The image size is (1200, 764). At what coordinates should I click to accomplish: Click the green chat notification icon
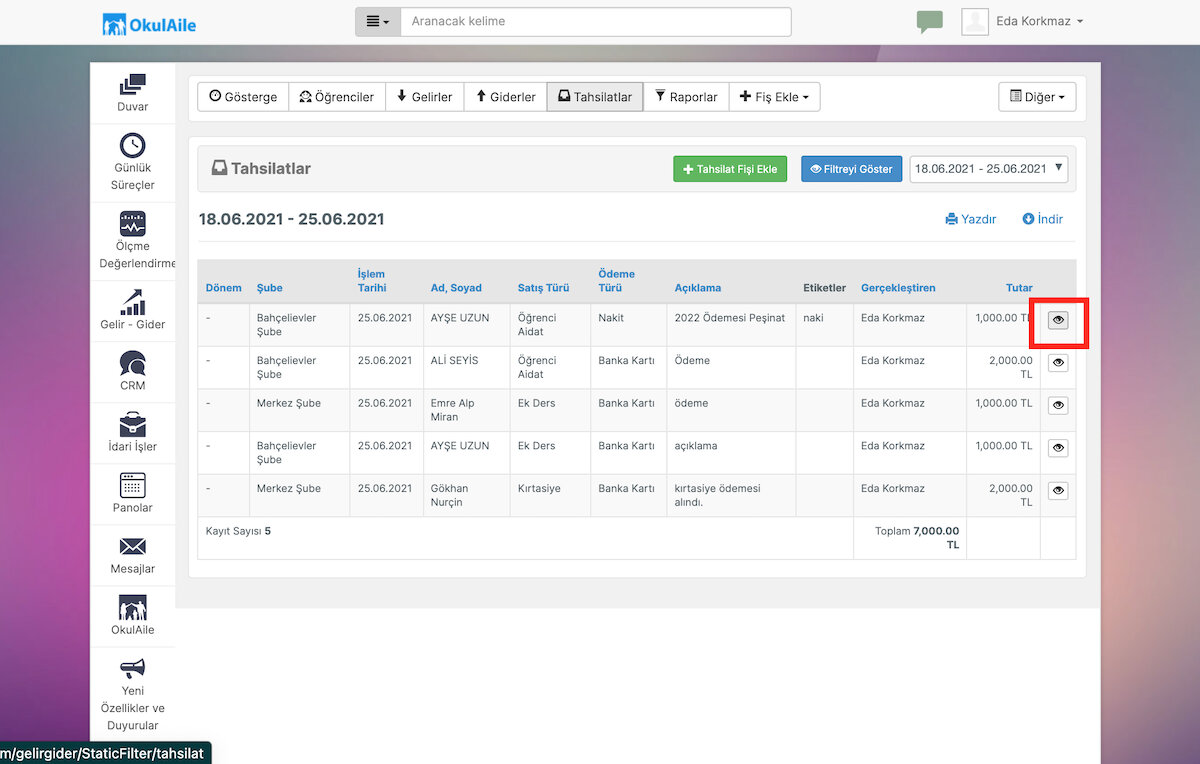coord(930,22)
